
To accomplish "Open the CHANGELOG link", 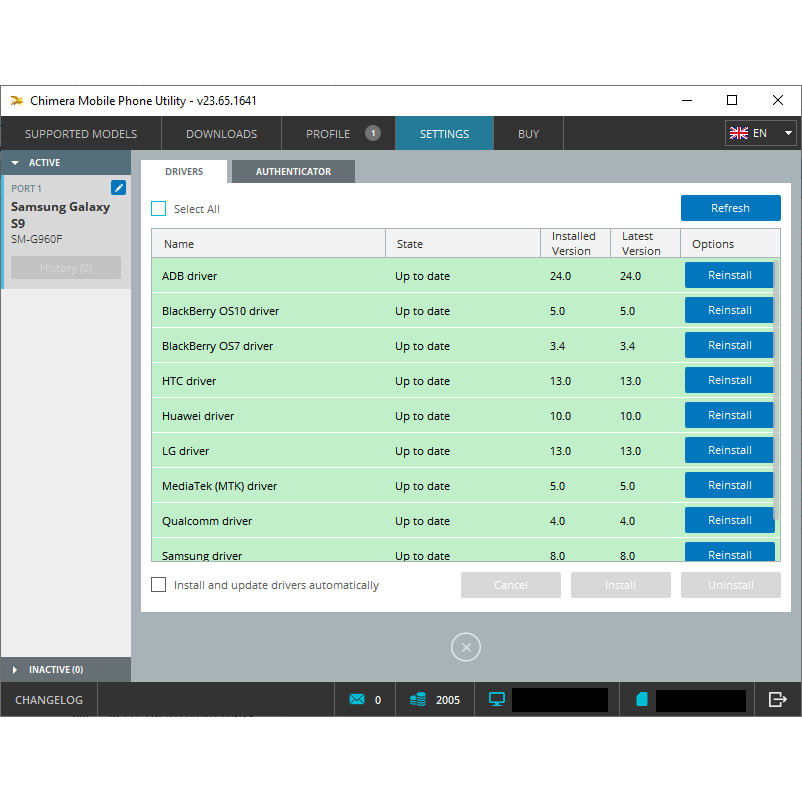I will tap(49, 700).
